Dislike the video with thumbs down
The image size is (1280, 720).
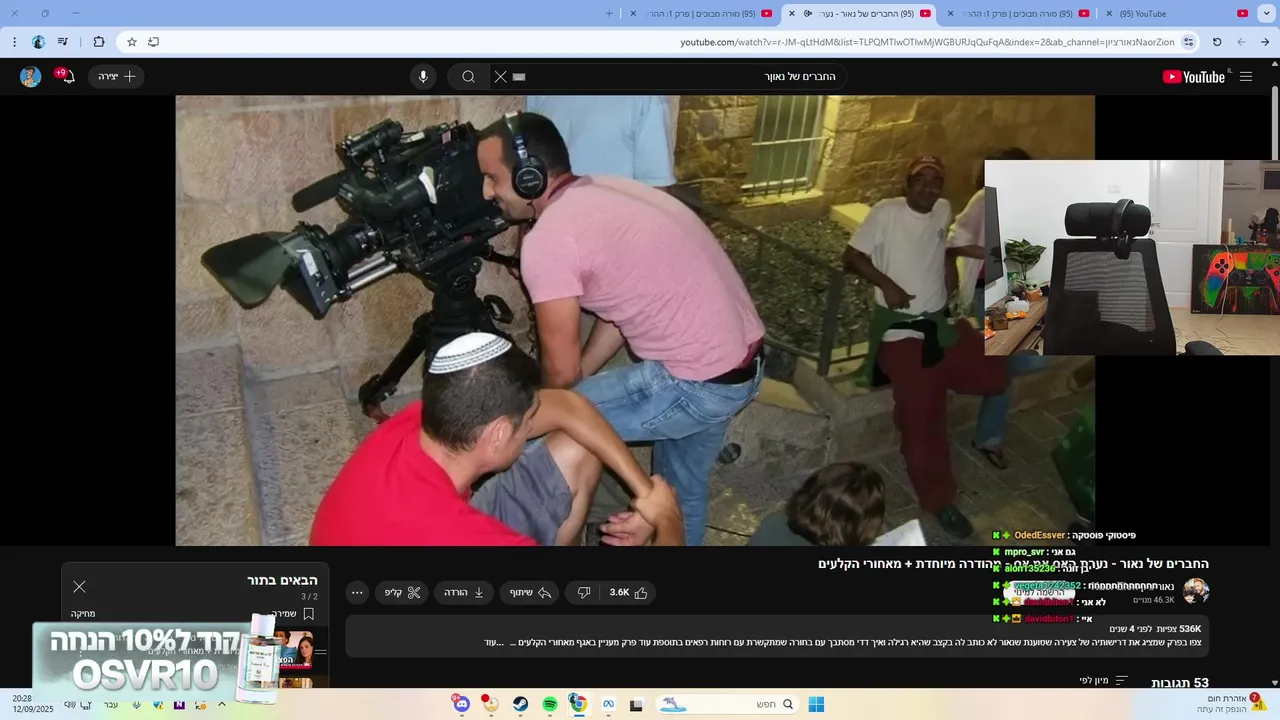coord(584,593)
